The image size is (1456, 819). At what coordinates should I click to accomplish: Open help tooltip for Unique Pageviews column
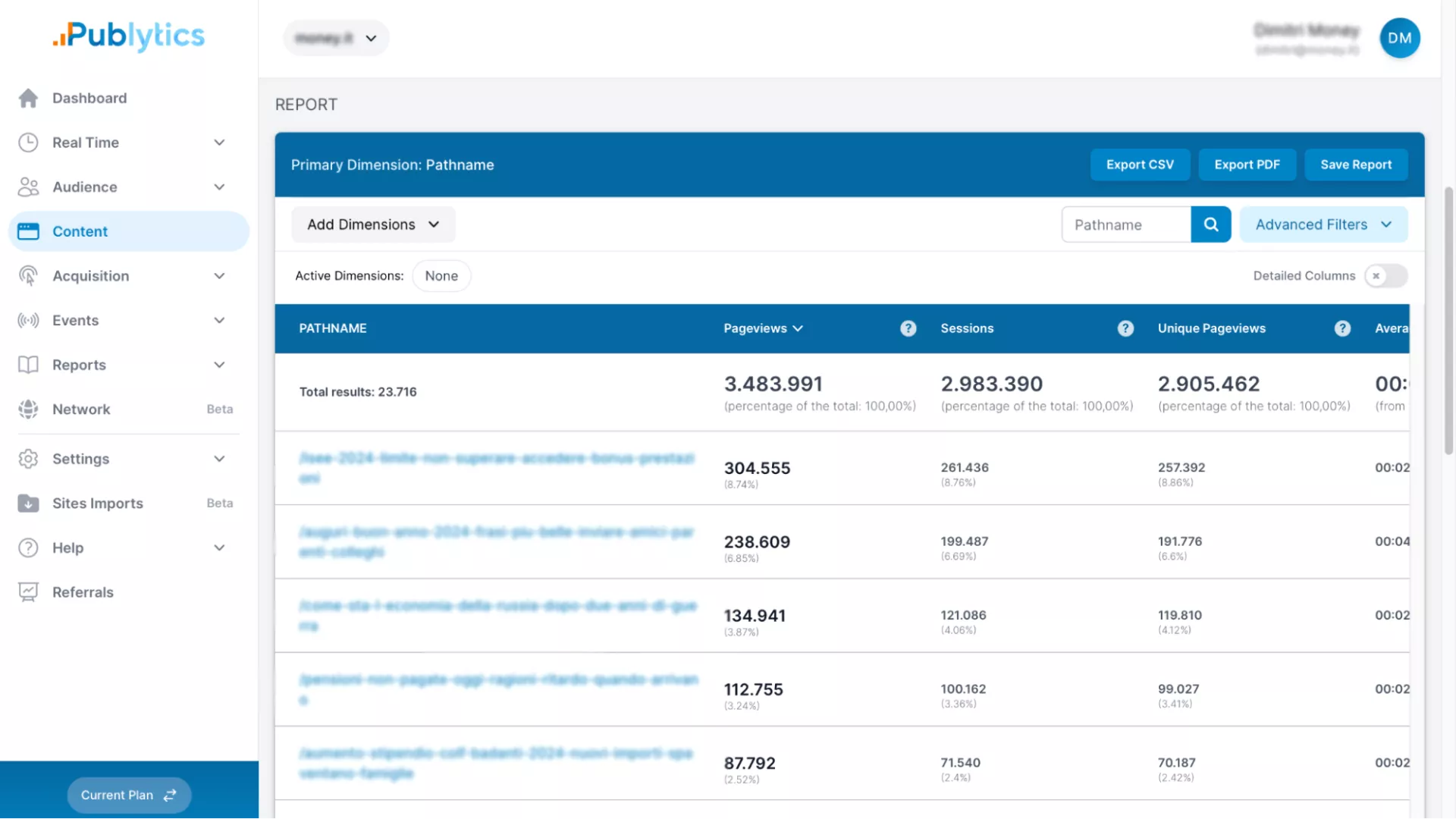(1342, 328)
